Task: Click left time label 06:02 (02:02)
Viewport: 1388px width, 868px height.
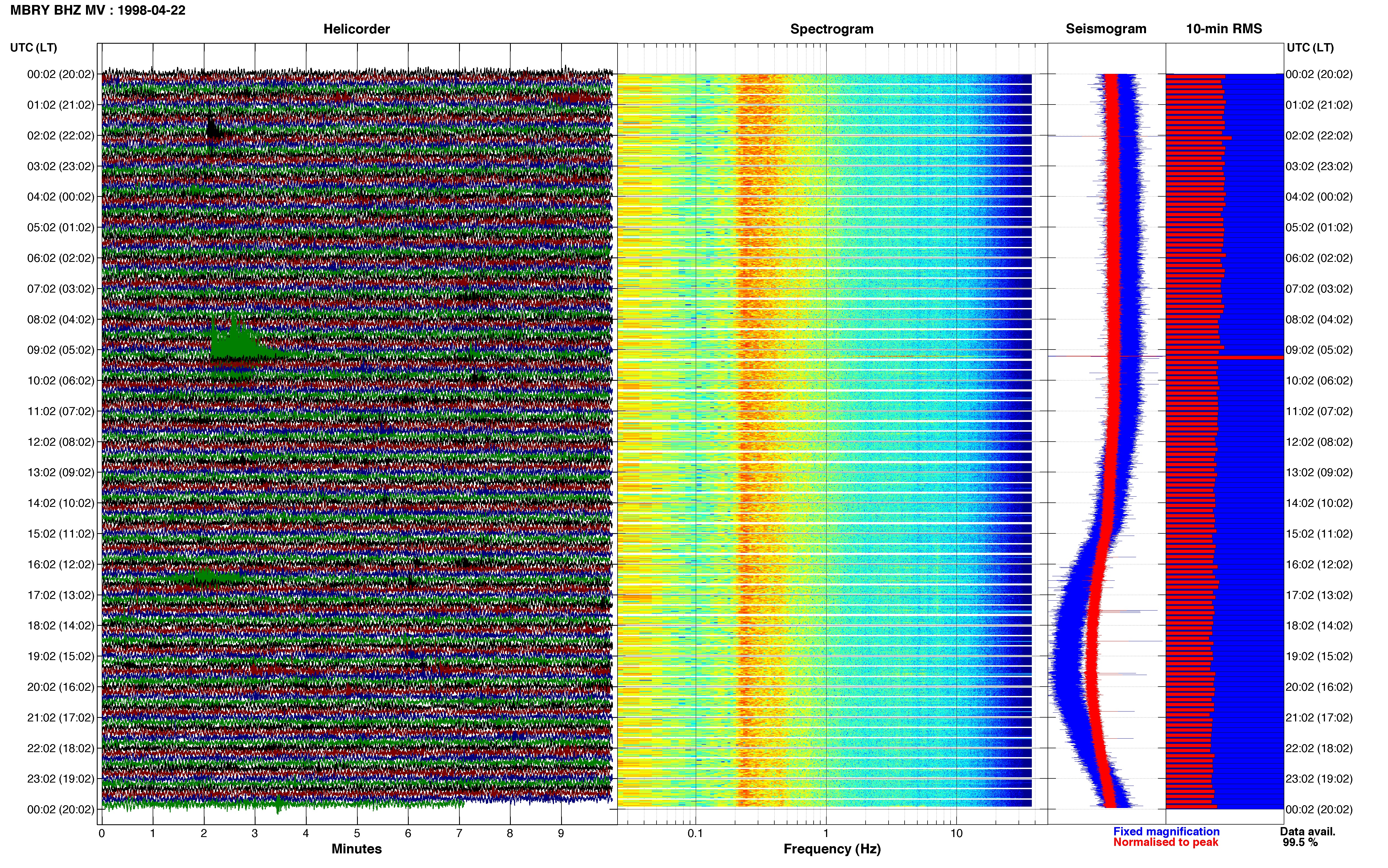Action: [x=60, y=258]
